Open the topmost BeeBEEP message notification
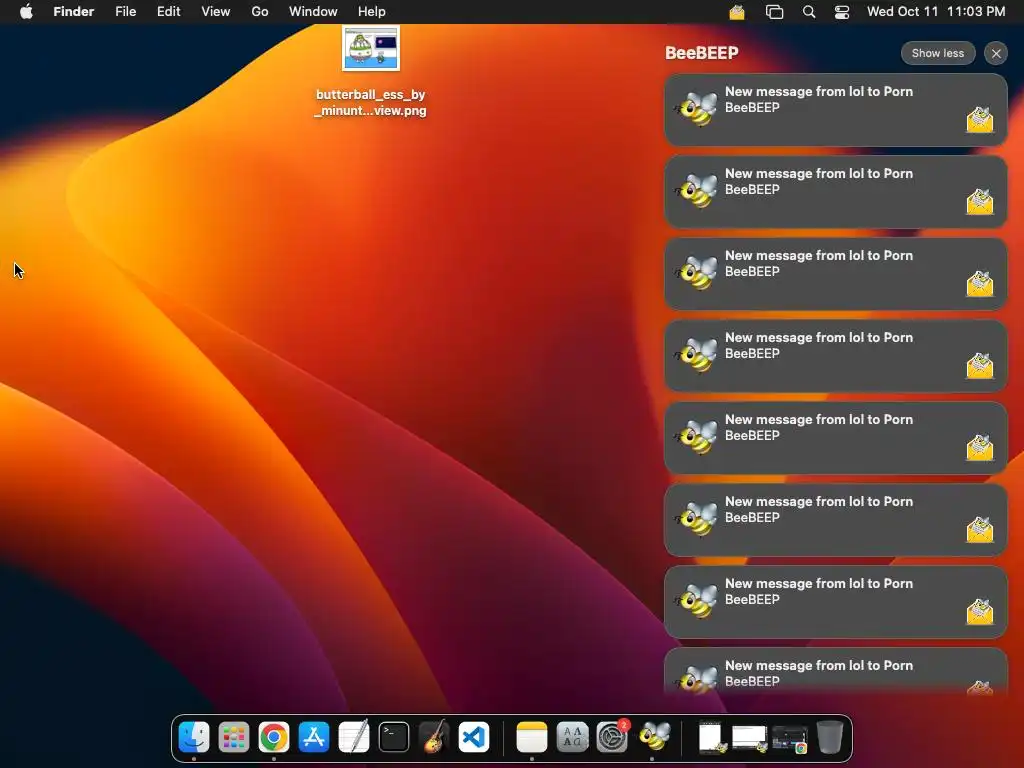The height and width of the screenshot is (768, 1024). (x=835, y=109)
